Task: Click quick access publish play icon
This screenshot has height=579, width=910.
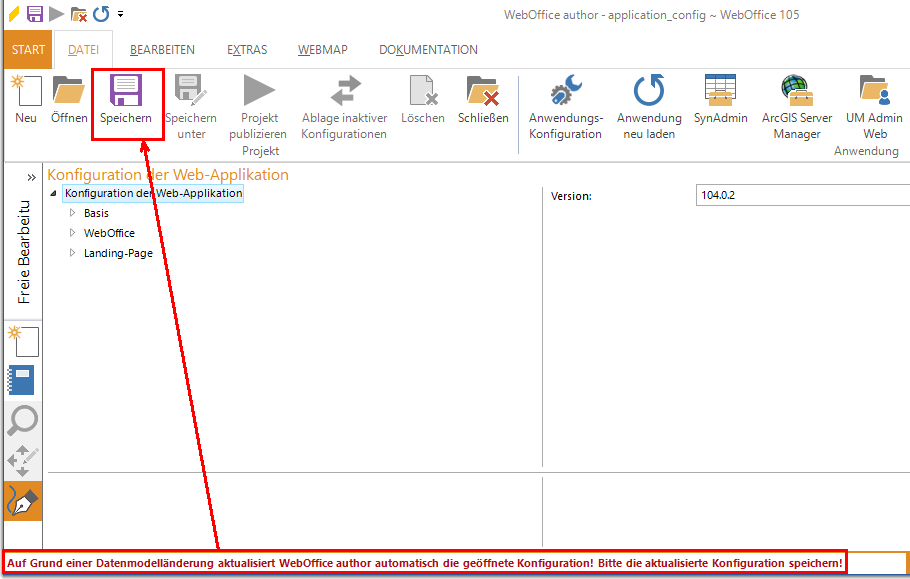Action: click(x=56, y=13)
